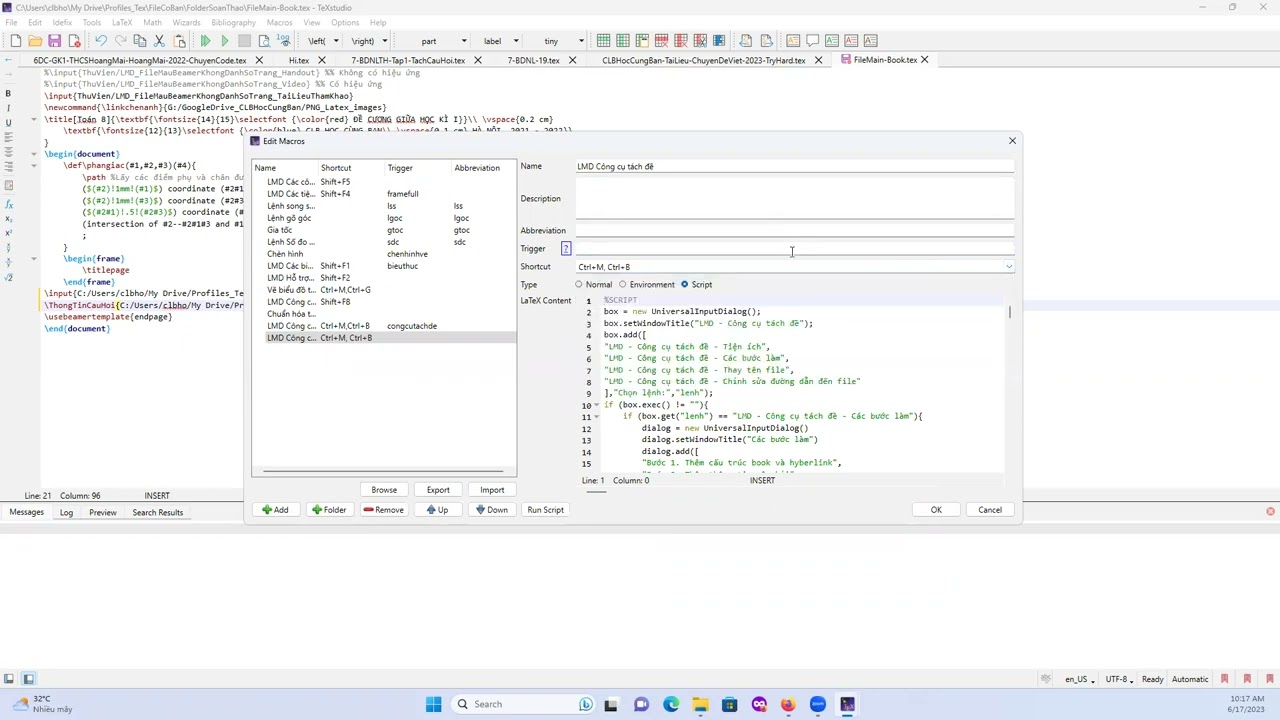Open the File menu

[x=11, y=22]
